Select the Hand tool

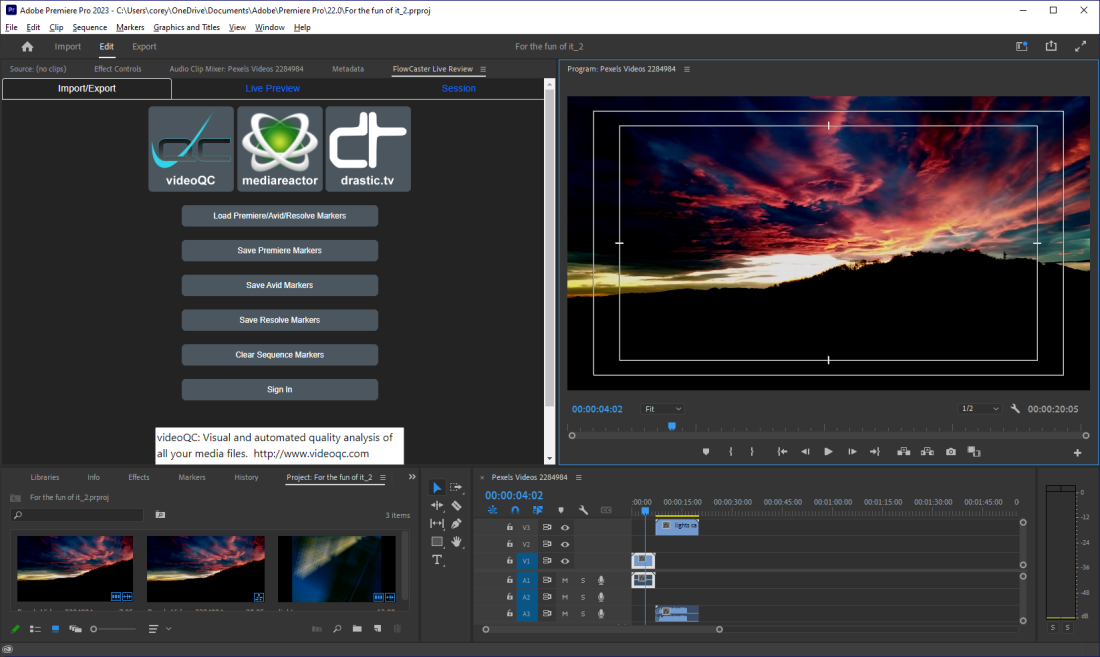point(456,541)
